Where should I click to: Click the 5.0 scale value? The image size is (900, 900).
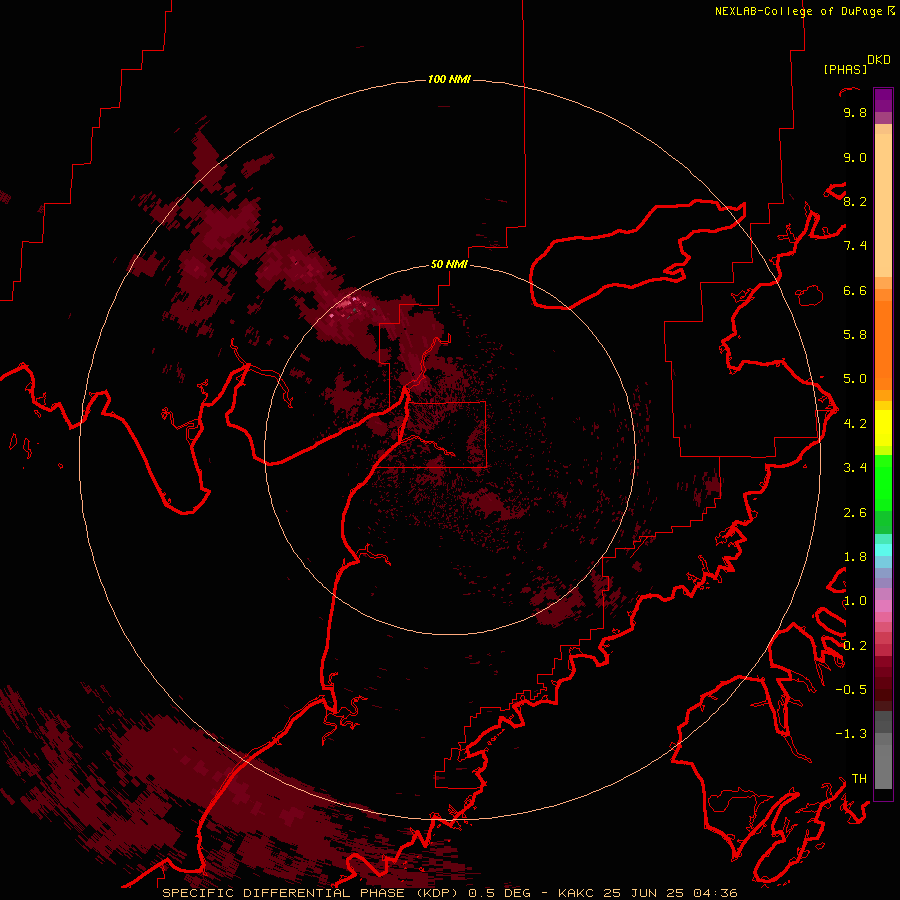click(855, 379)
